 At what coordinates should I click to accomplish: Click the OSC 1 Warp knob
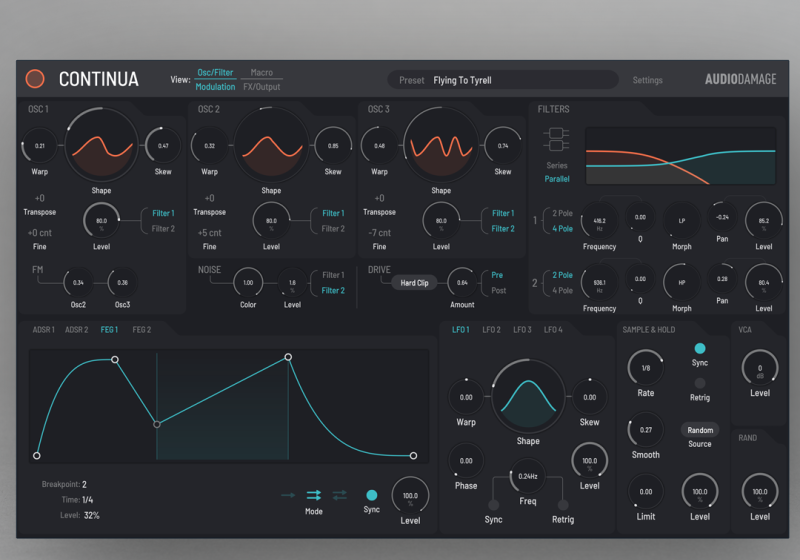pyautogui.click(x=39, y=146)
